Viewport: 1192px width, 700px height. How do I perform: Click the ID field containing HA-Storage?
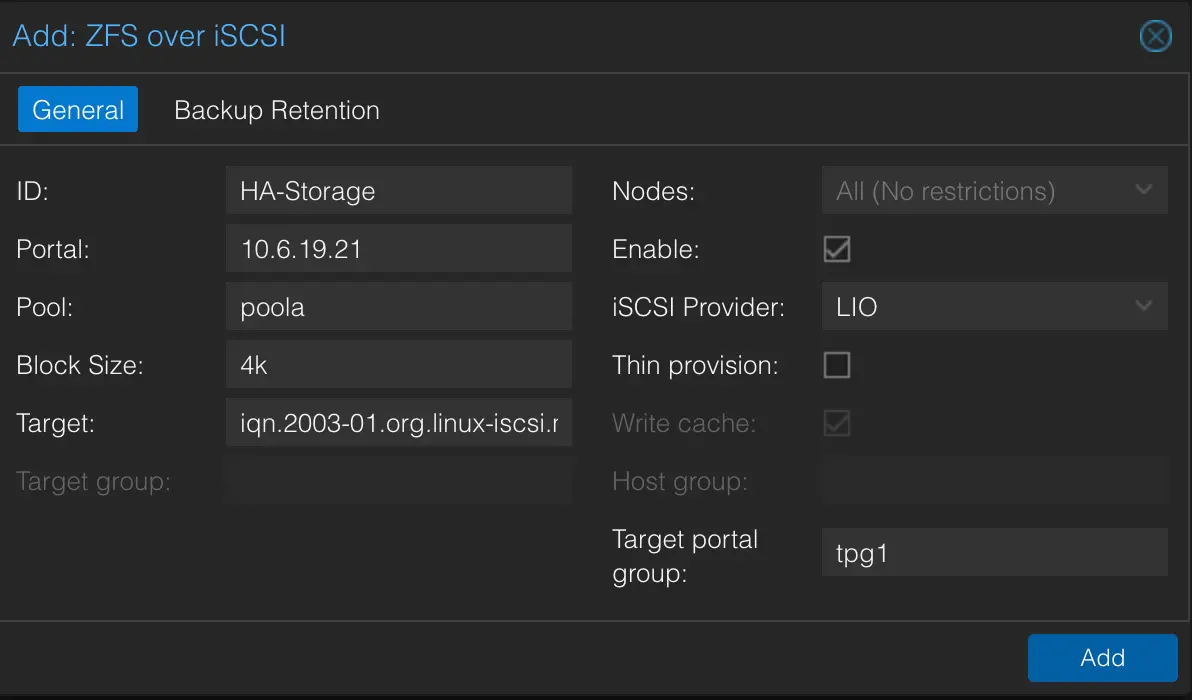click(x=398, y=190)
